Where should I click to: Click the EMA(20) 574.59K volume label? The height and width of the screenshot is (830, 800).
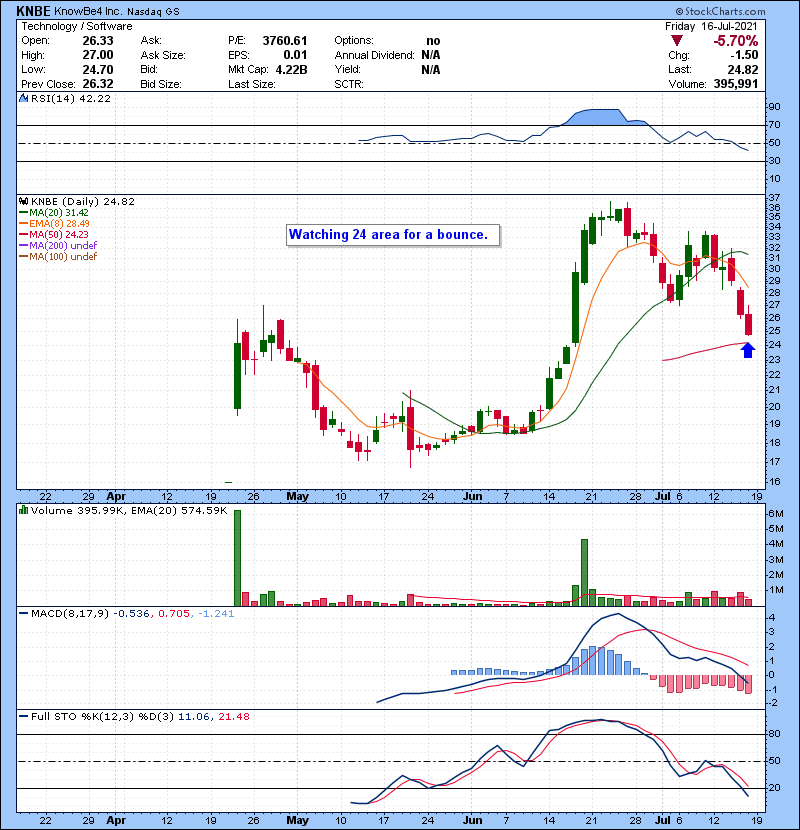point(178,510)
